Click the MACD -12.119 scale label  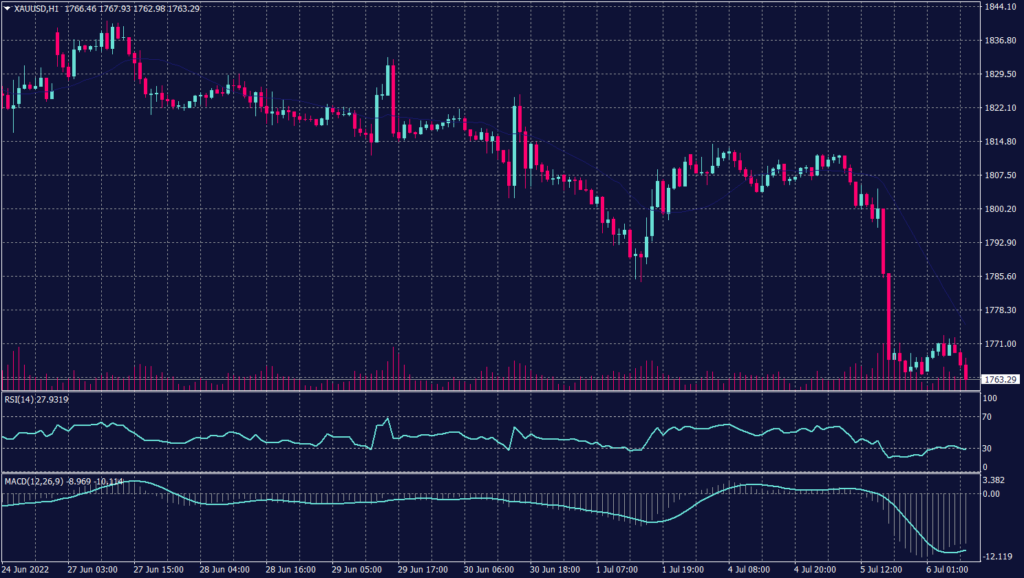point(998,556)
